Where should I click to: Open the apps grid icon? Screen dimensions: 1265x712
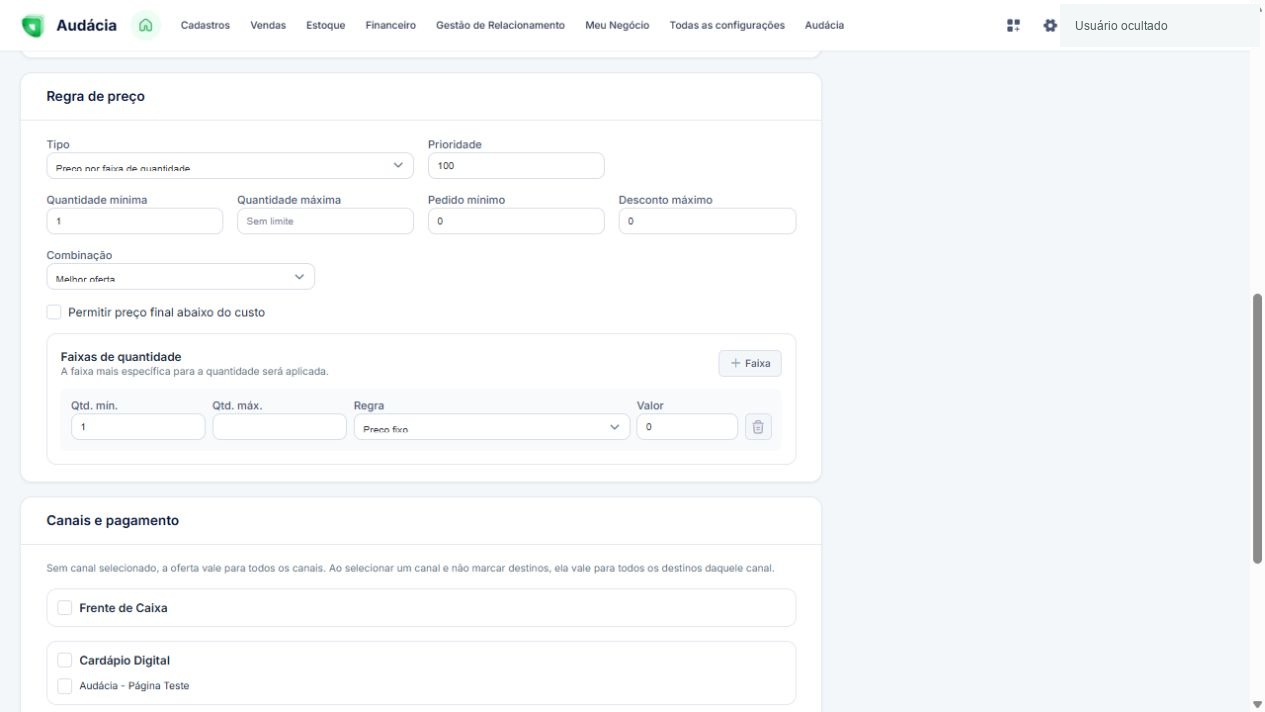coord(1014,26)
